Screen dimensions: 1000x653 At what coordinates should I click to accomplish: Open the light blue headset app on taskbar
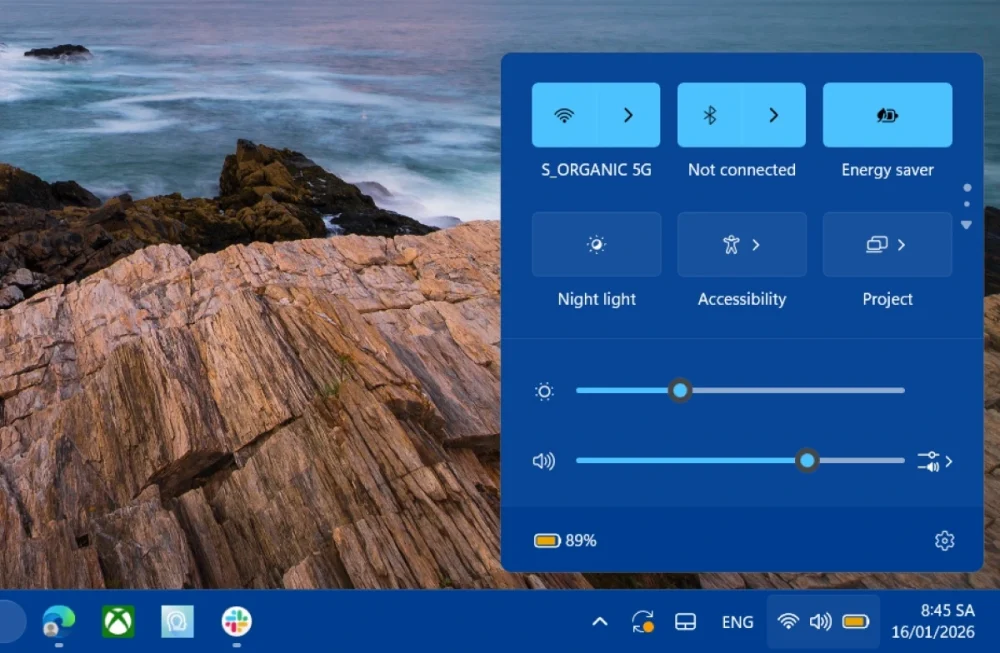177,621
